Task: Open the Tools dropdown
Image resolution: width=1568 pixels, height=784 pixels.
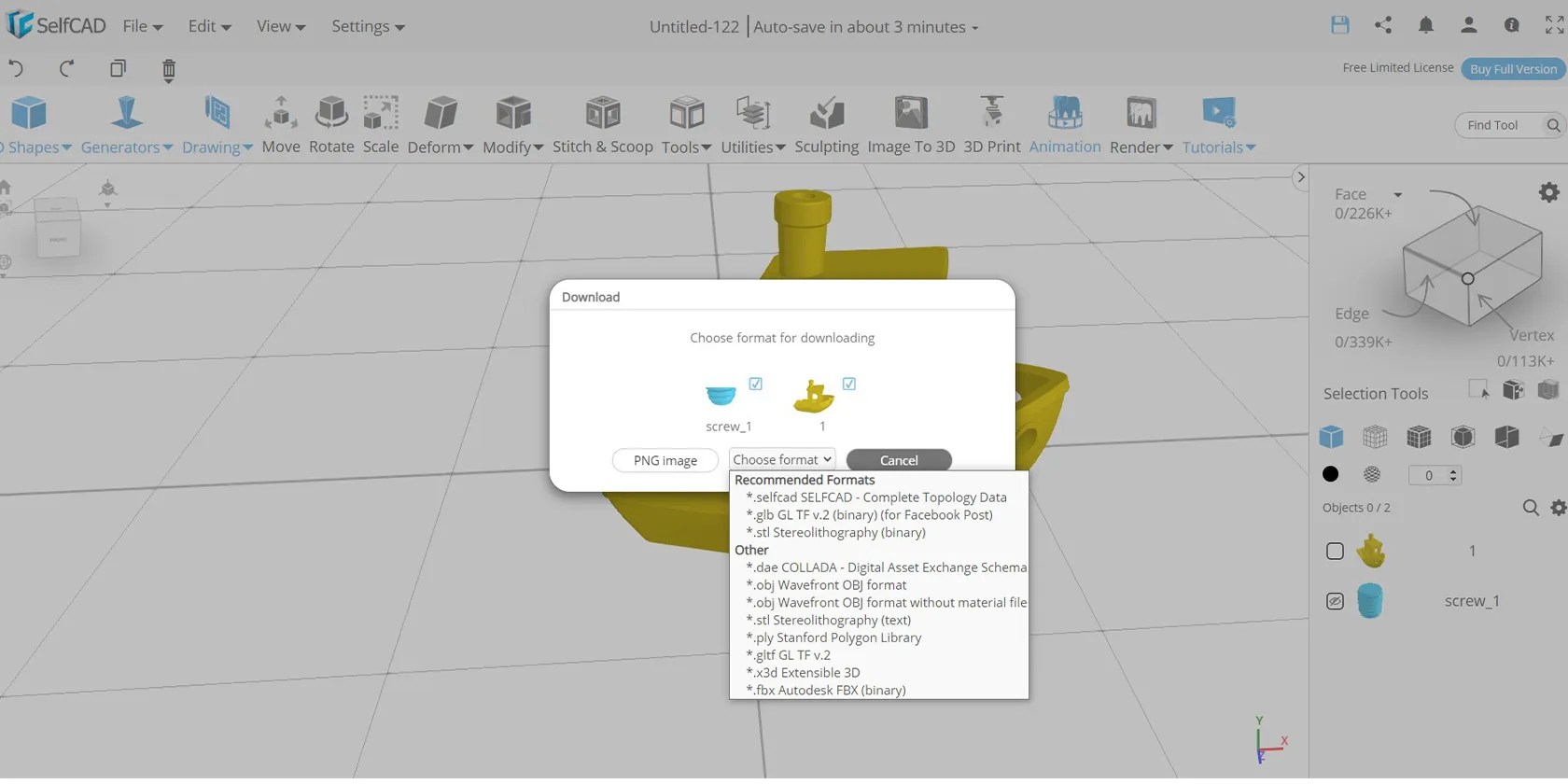Action: click(687, 125)
